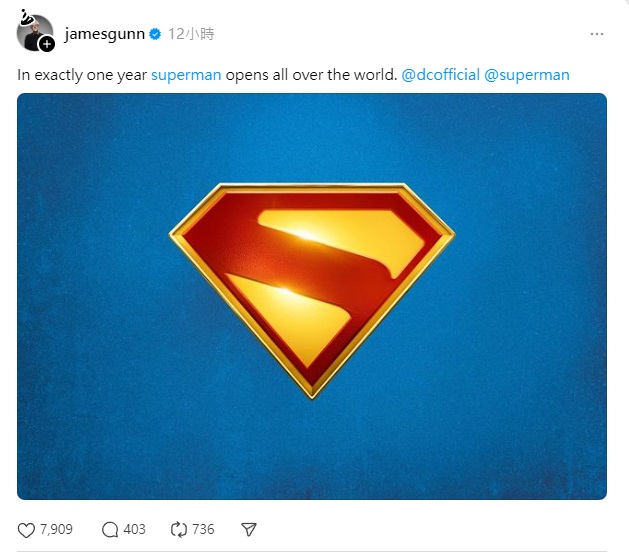
Task: Open replies via the comment bubble icon
Action: point(110,530)
